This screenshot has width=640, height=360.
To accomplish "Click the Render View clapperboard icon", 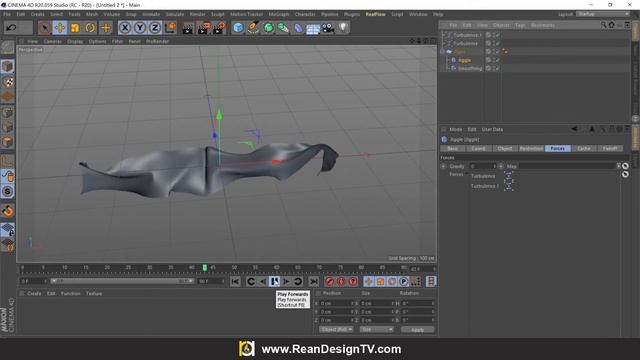I will (188, 28).
